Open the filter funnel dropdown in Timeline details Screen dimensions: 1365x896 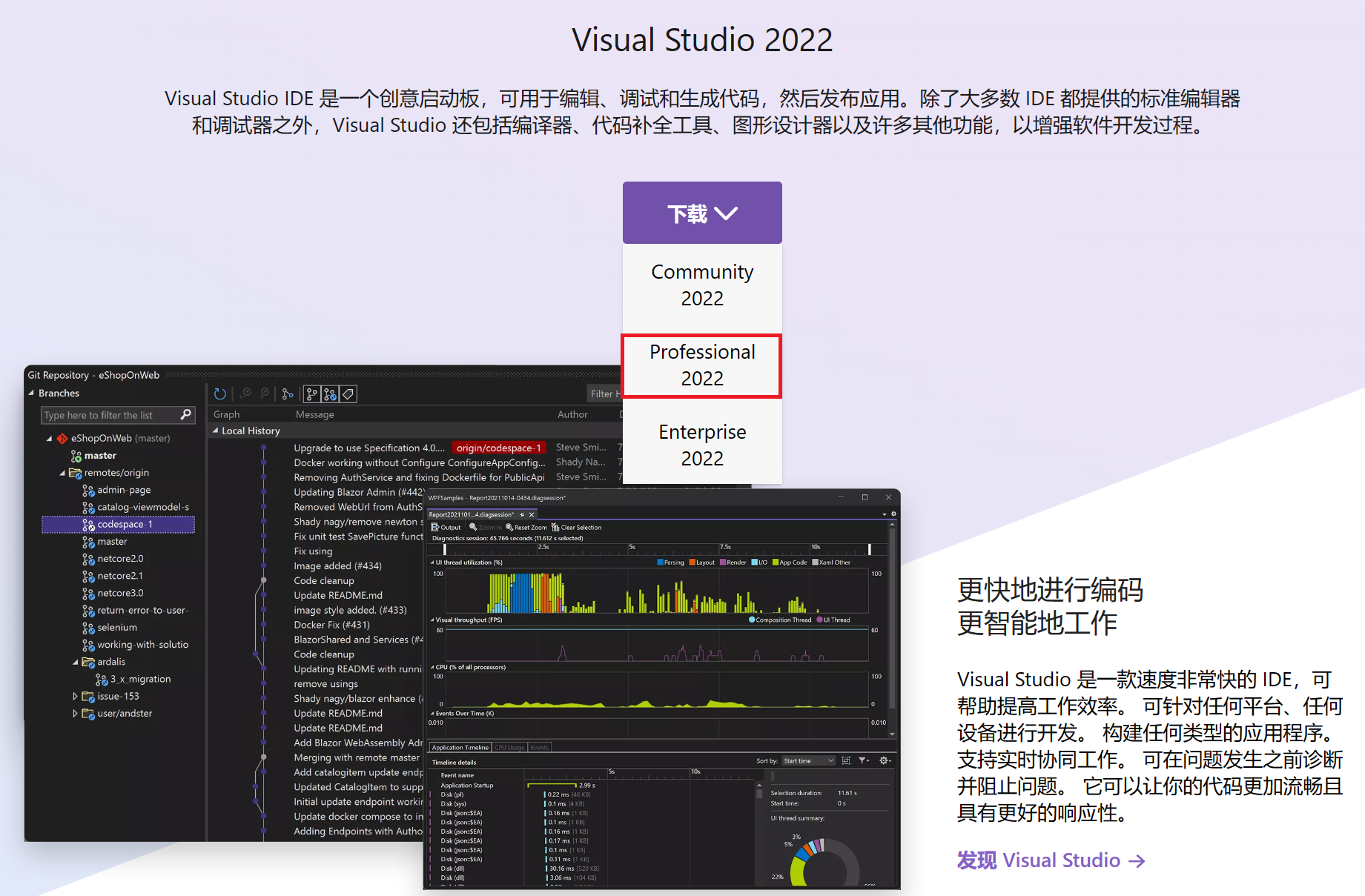pos(864,761)
